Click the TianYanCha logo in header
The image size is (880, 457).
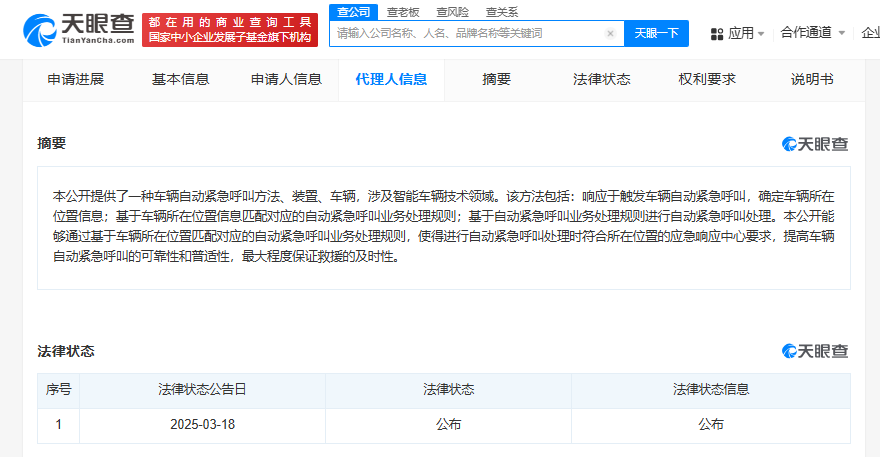pos(78,30)
